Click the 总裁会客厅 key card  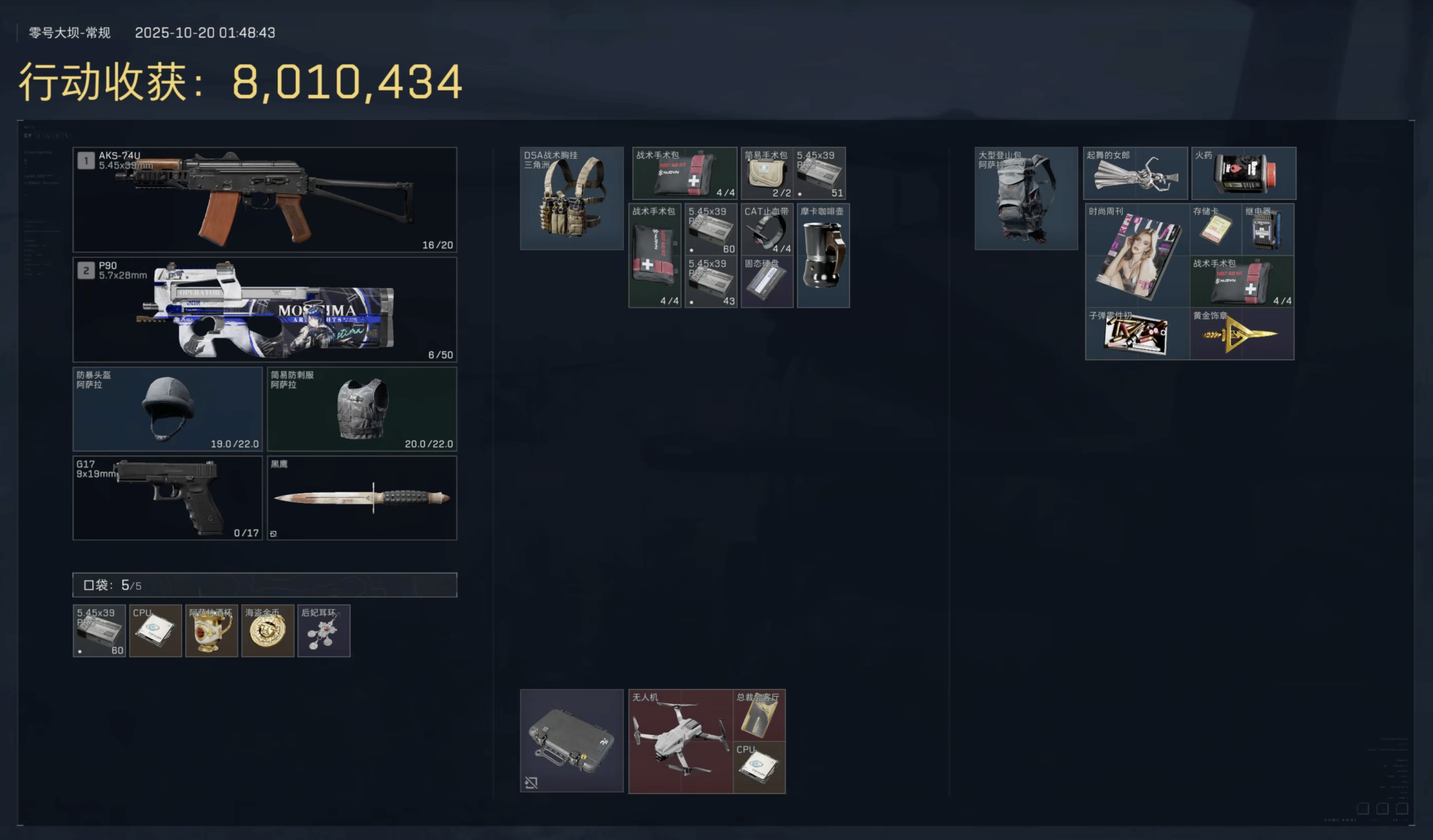click(759, 716)
